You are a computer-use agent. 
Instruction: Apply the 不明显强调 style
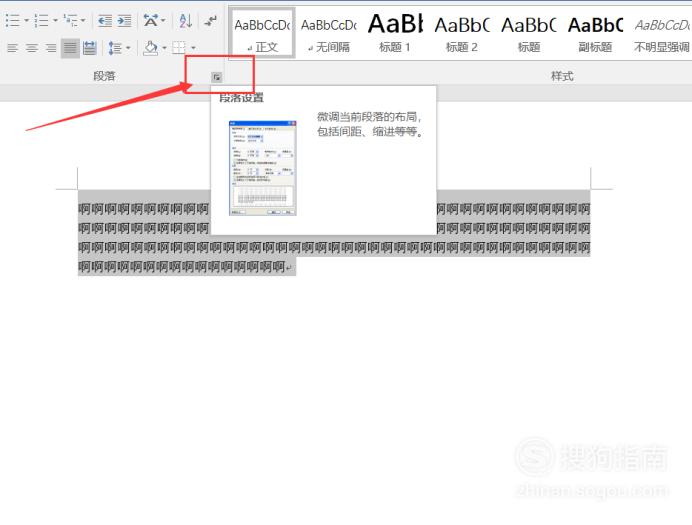pyautogui.click(x=662, y=34)
